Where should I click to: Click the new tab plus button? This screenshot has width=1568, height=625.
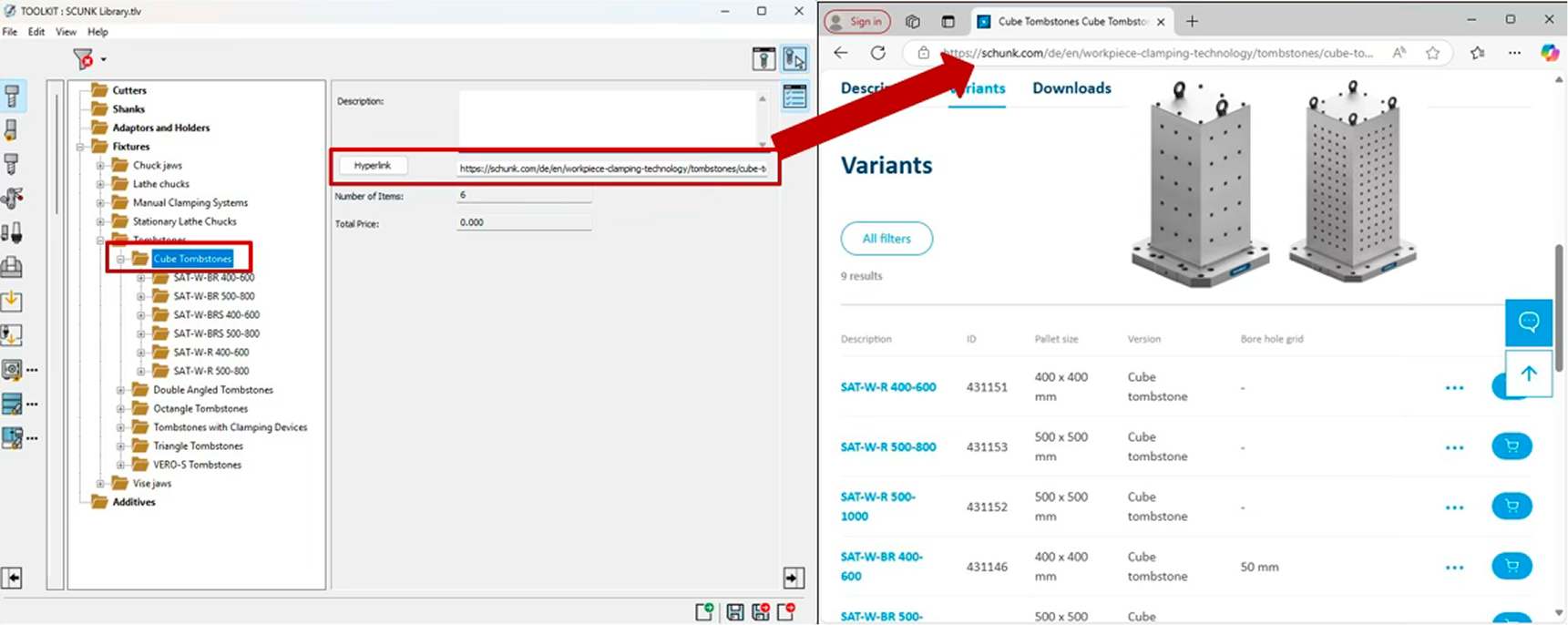(1192, 21)
